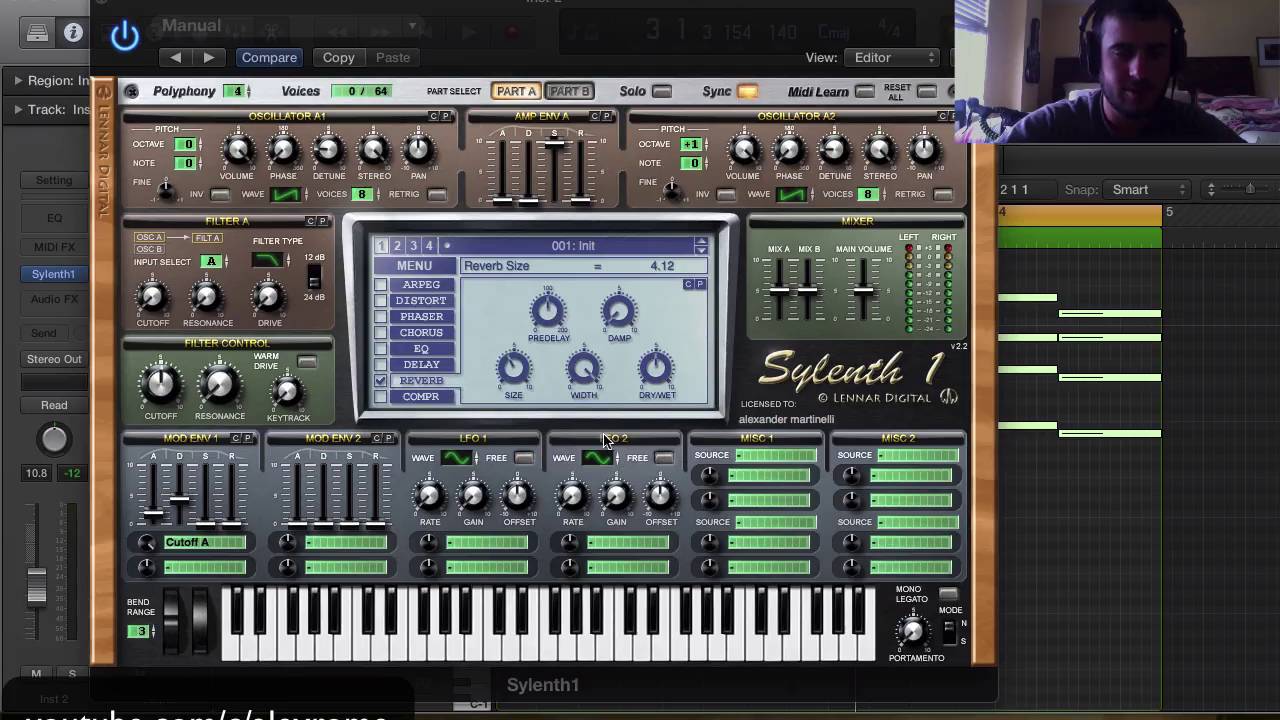Click the Stereo Out output slot
The height and width of the screenshot is (720, 1280).
54,359
